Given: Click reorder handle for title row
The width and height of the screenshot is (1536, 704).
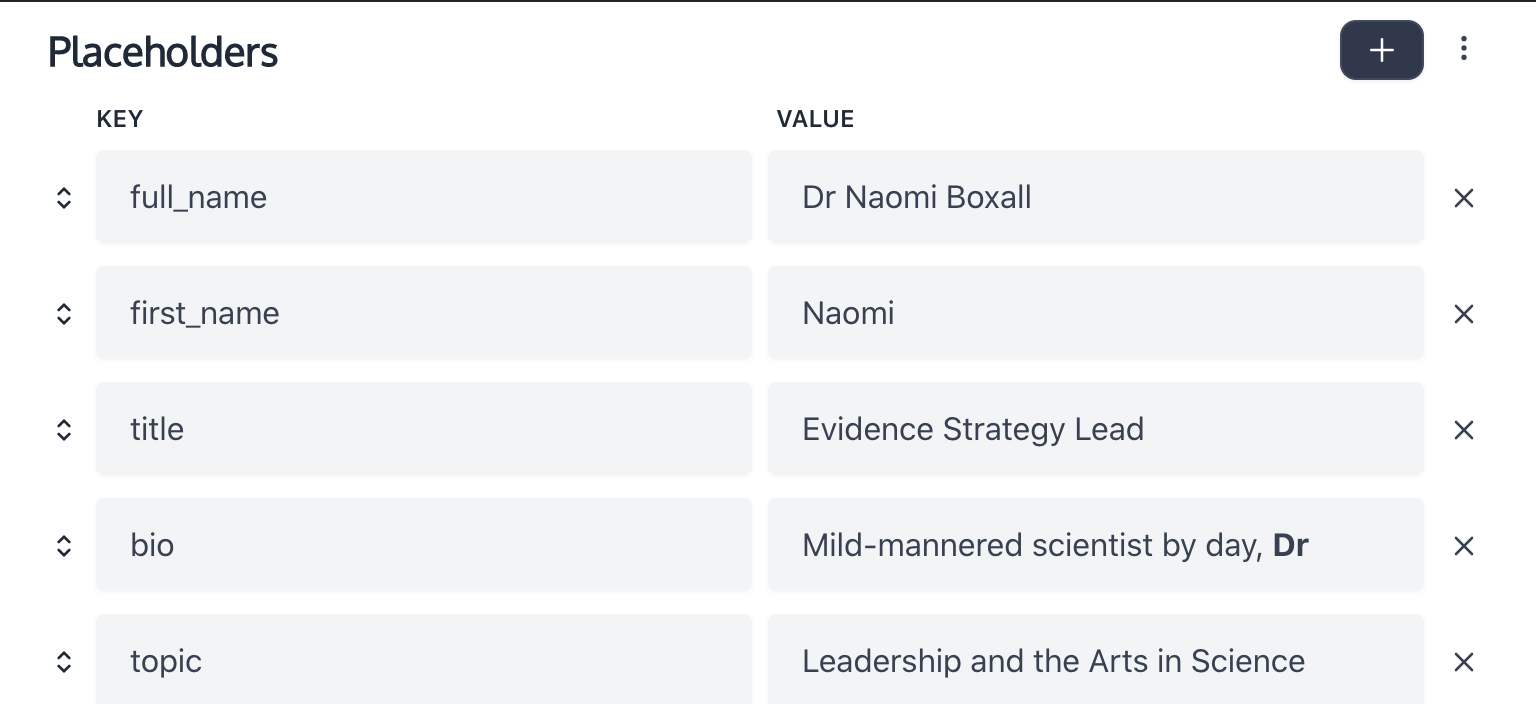Looking at the screenshot, I should pos(63,430).
